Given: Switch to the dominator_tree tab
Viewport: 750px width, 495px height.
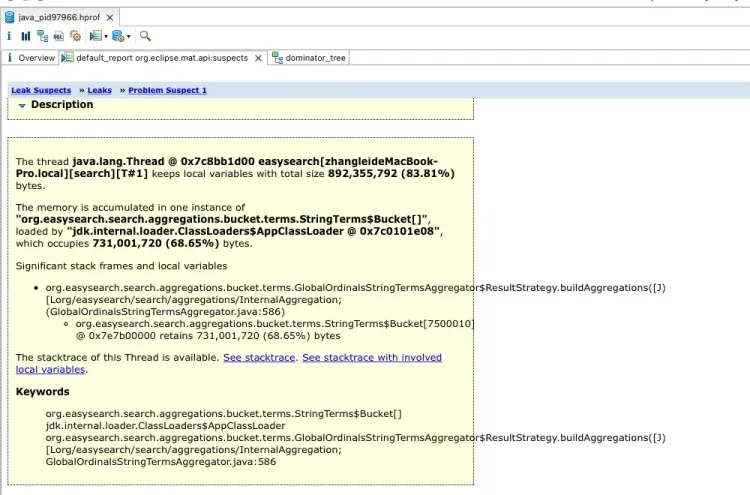Looking at the screenshot, I should point(309,58).
